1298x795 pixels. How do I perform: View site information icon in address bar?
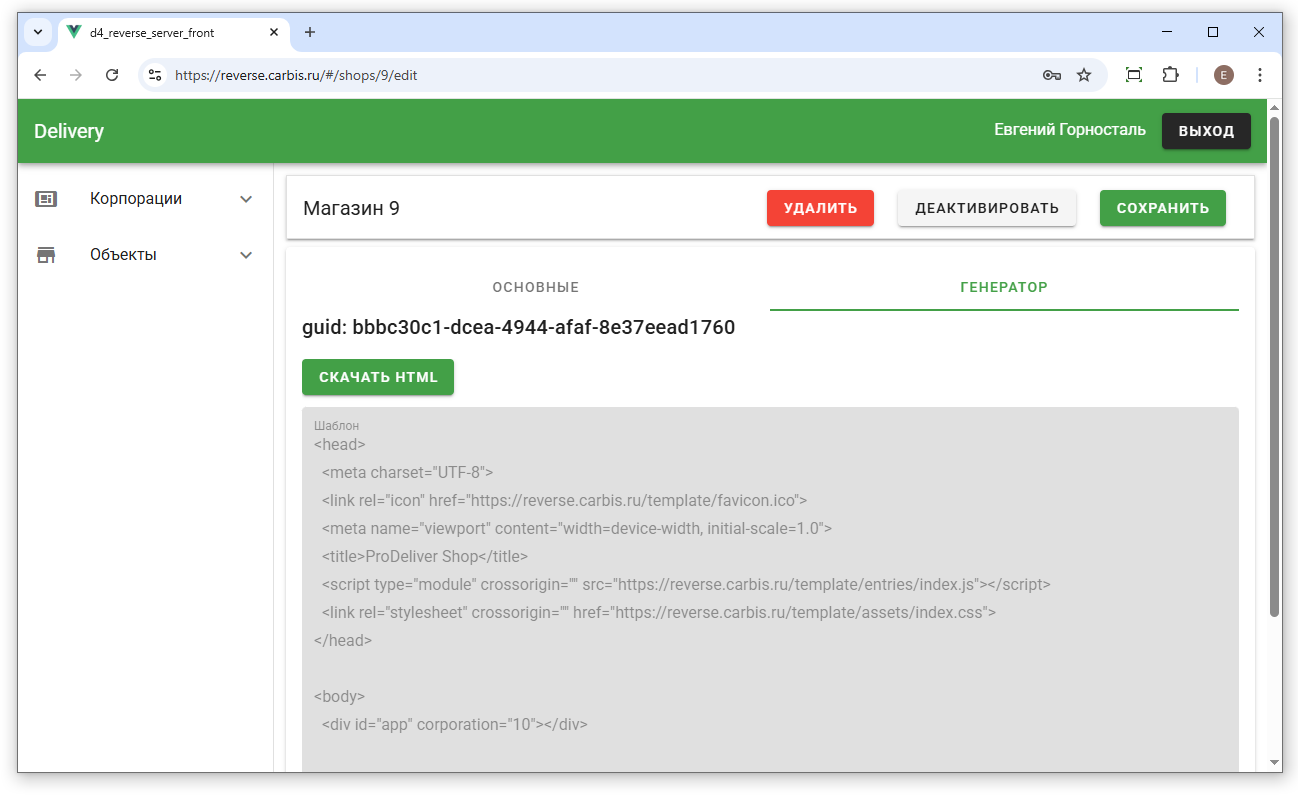tap(155, 75)
